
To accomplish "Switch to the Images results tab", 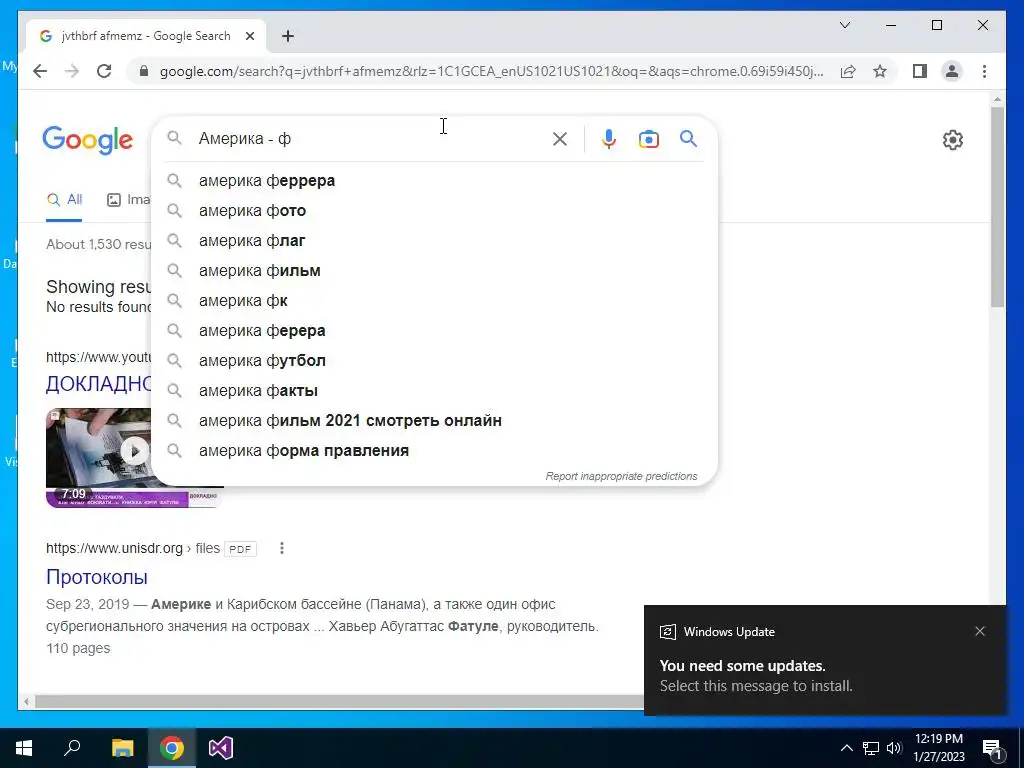I will (x=129, y=200).
